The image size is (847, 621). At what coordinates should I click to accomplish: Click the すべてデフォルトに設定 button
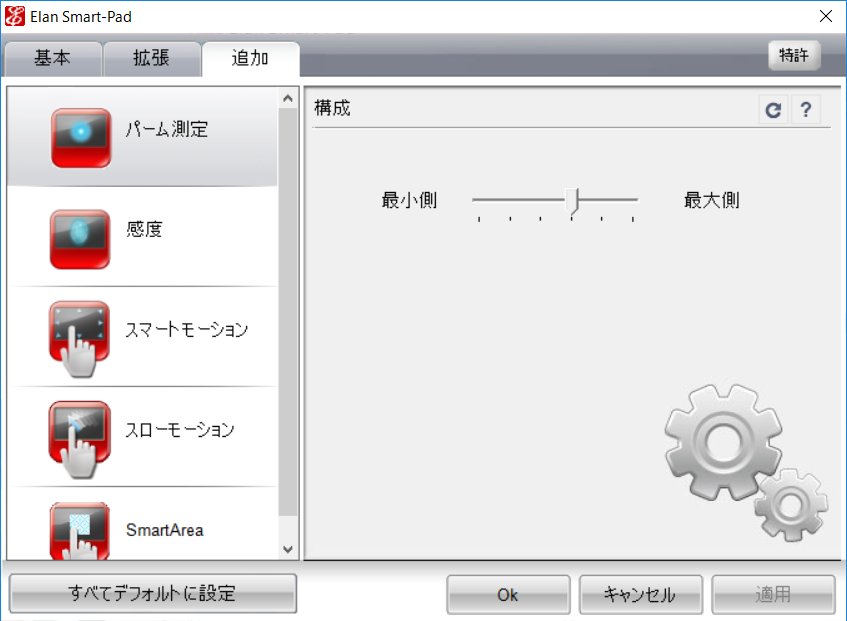tap(152, 593)
